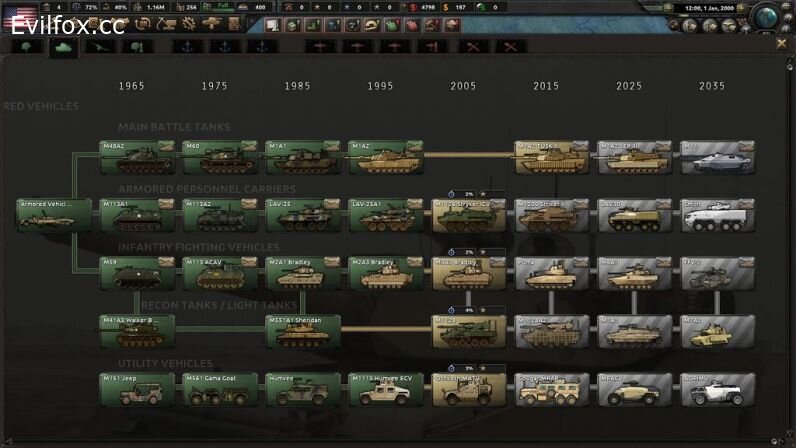Click the United States flag
Viewport: 796px width, 448px height.
20,16
